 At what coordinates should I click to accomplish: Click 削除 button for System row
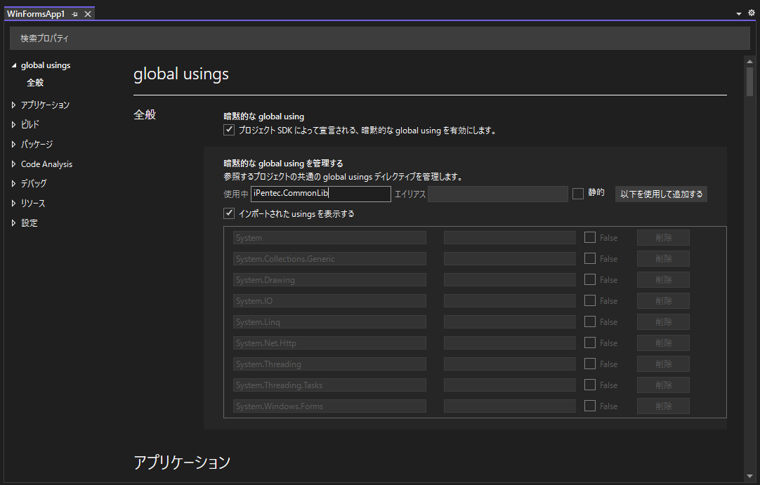[663, 238]
